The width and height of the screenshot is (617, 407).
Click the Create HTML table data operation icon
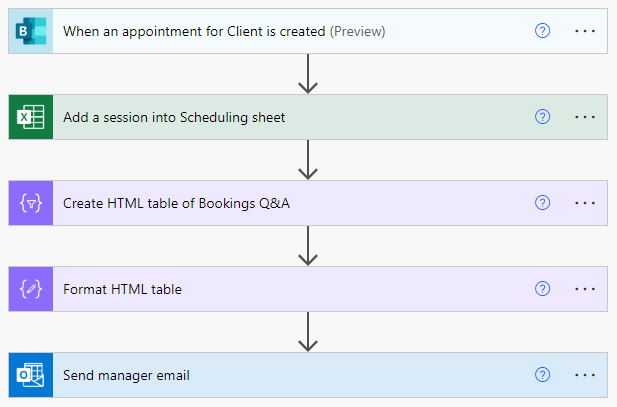(31, 203)
